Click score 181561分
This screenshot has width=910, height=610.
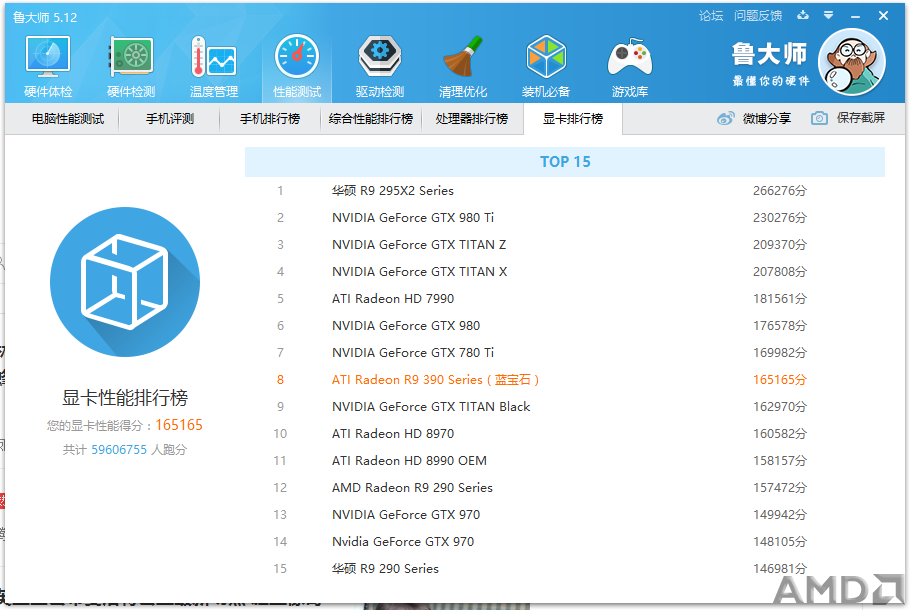779,298
